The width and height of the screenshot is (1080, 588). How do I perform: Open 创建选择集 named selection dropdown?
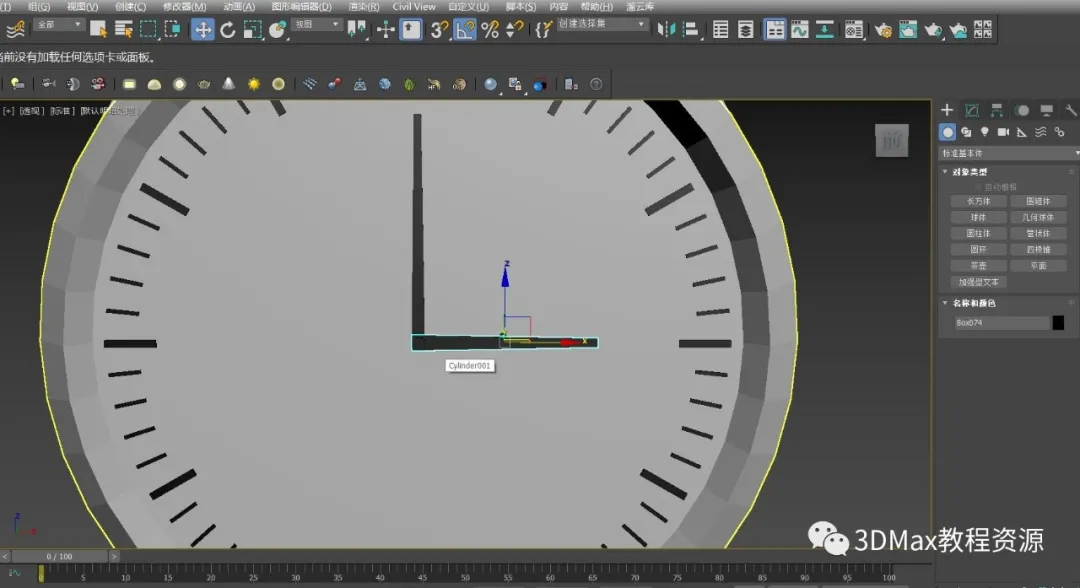point(601,24)
